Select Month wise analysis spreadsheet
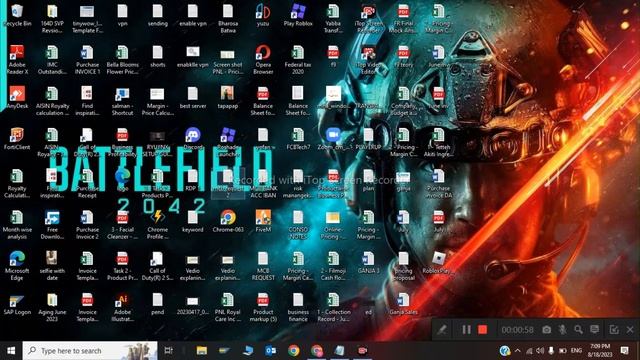The height and width of the screenshot is (360, 640). [17, 224]
